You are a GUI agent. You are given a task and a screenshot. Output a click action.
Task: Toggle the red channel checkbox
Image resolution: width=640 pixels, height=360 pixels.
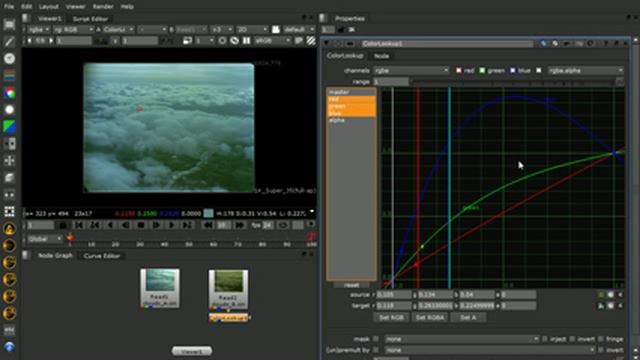(459, 71)
